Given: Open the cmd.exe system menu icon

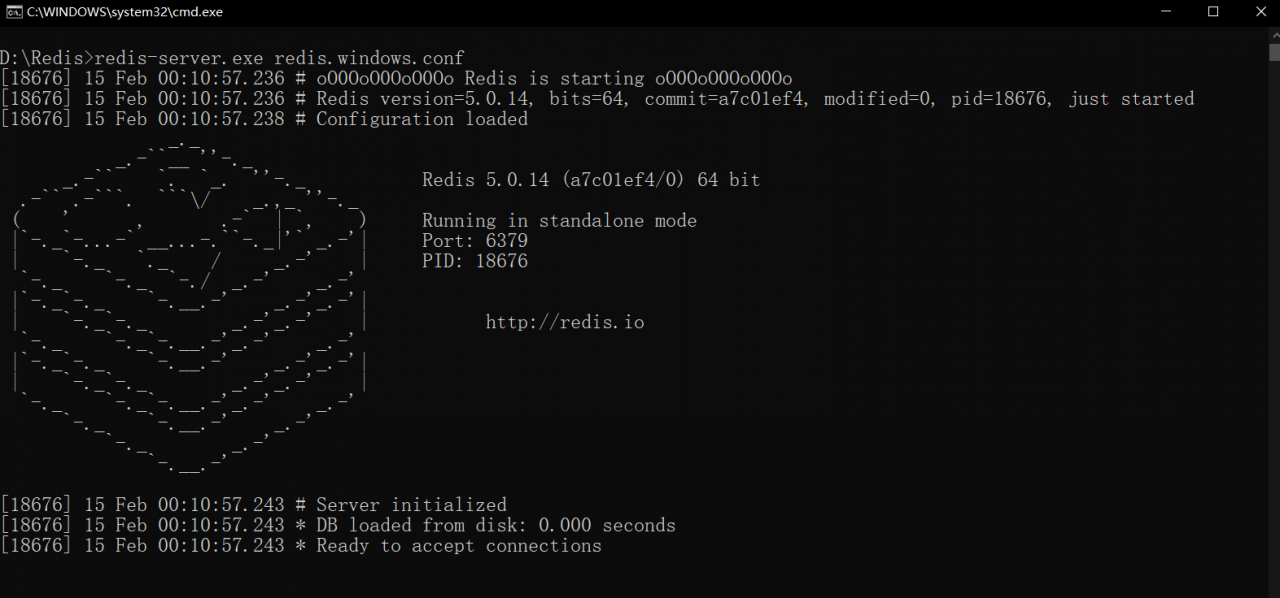Looking at the screenshot, I should [x=14, y=12].
